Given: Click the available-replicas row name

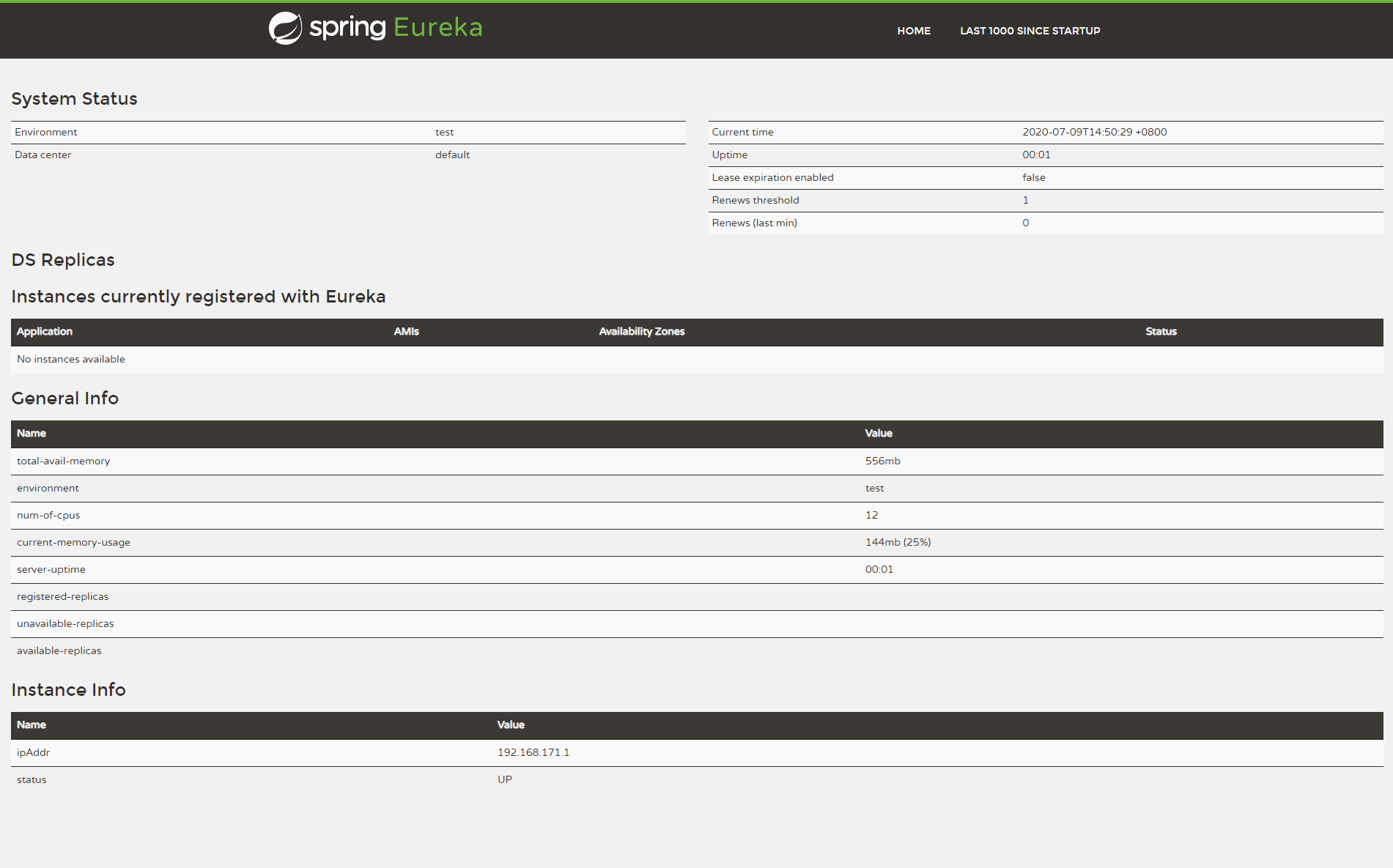Looking at the screenshot, I should (x=59, y=650).
